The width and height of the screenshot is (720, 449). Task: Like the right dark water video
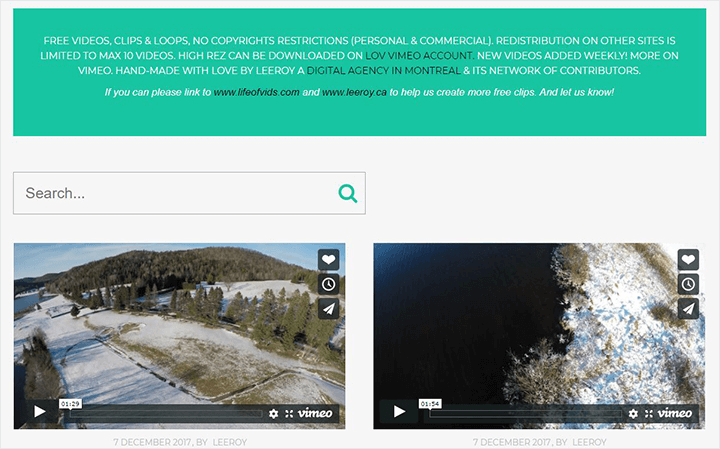point(688,260)
